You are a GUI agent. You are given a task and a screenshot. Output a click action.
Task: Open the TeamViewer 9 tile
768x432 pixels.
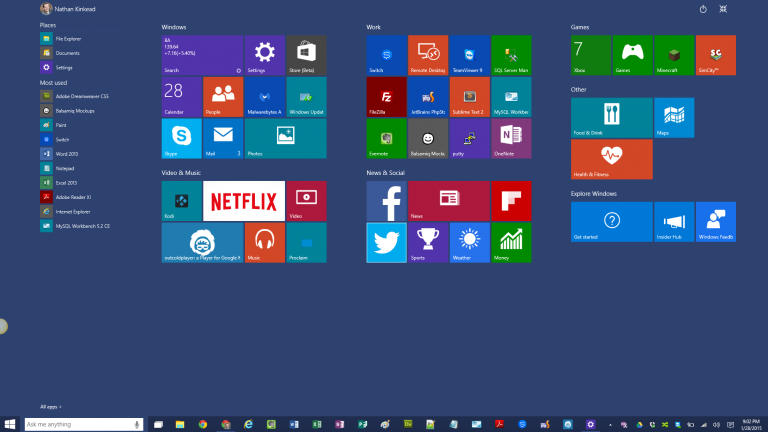click(x=469, y=55)
